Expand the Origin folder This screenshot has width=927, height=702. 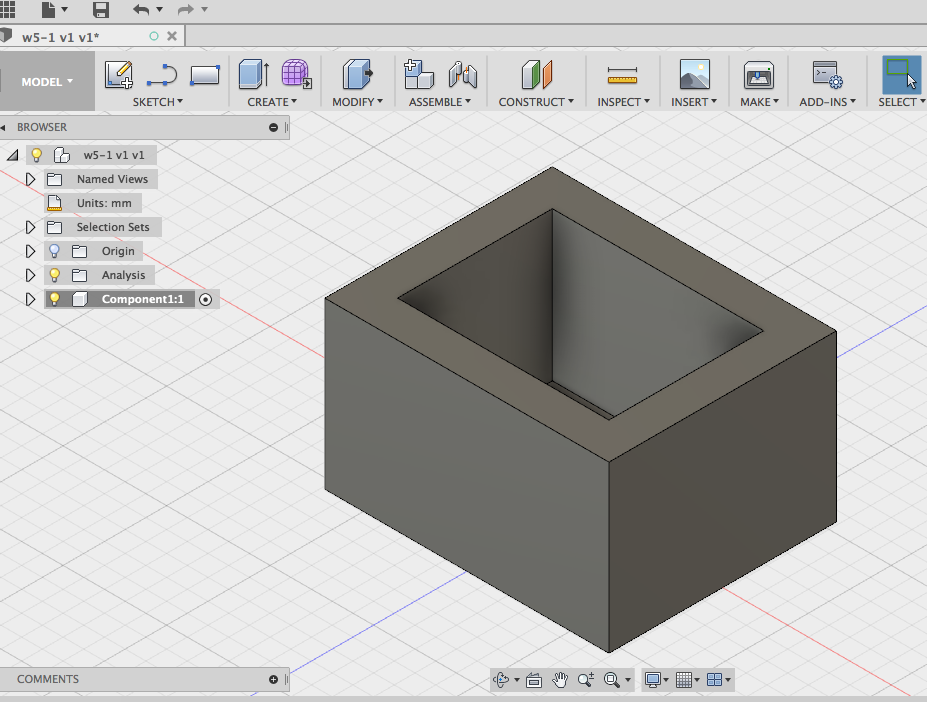tap(30, 251)
